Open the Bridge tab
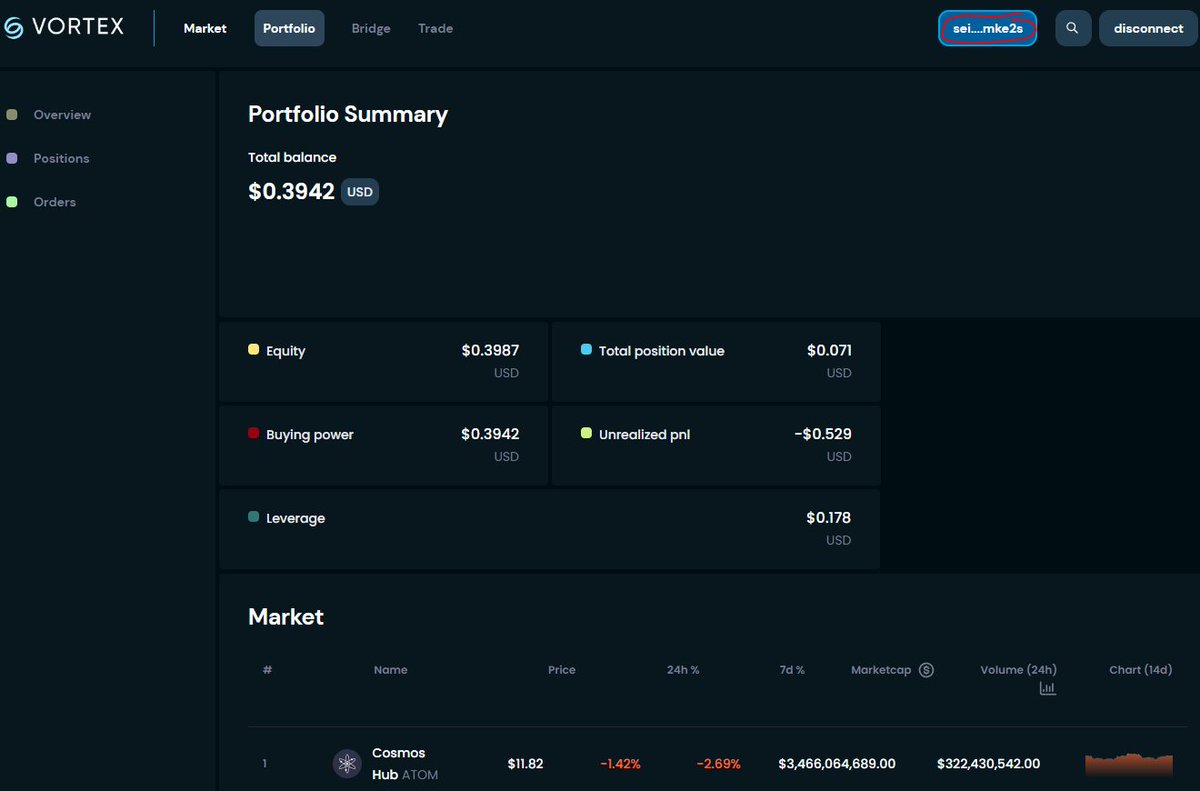 coord(371,28)
